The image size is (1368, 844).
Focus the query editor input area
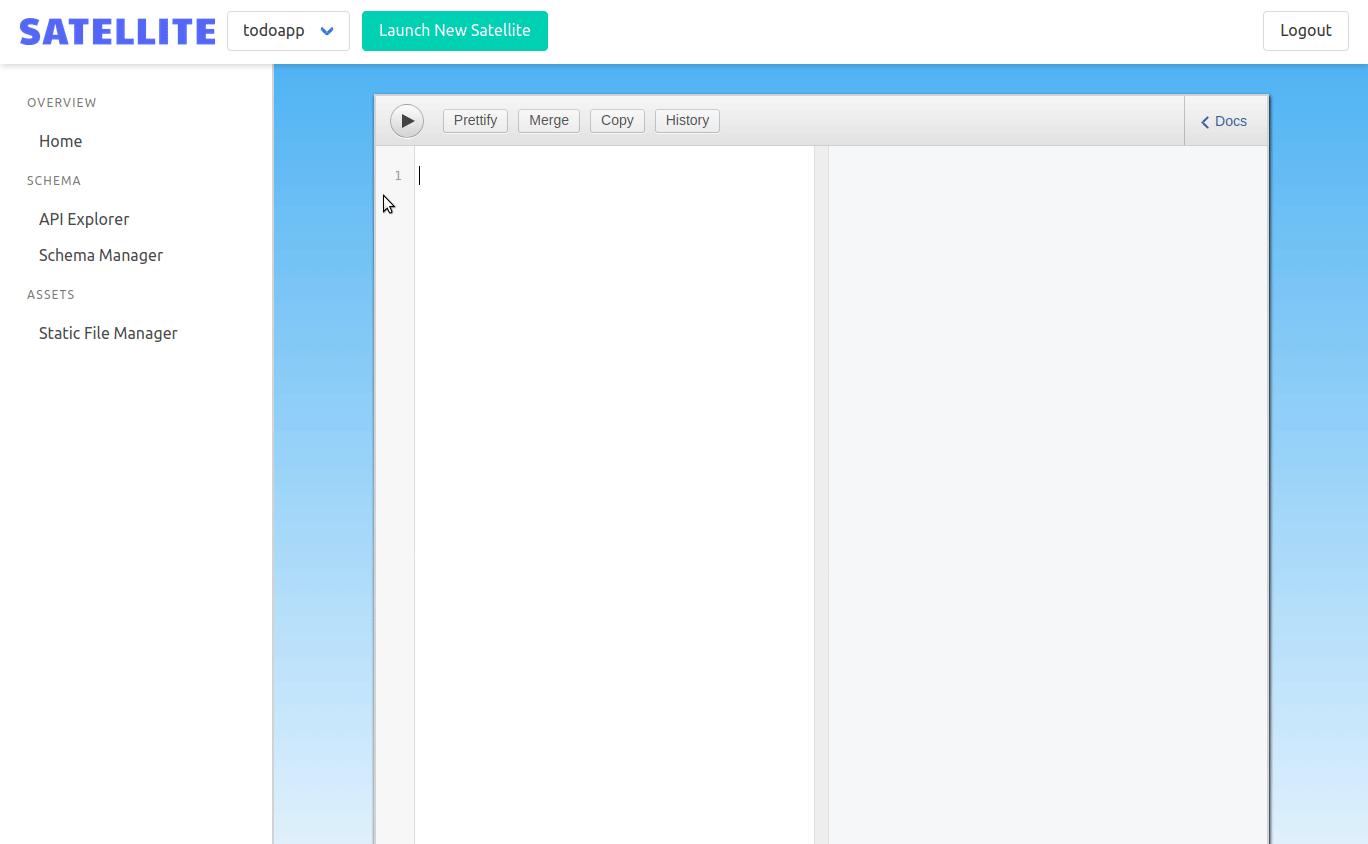click(614, 495)
